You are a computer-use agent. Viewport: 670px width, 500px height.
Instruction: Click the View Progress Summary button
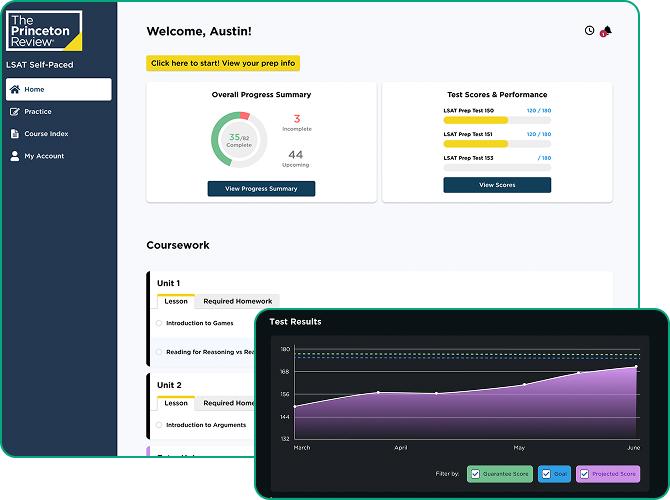261,188
